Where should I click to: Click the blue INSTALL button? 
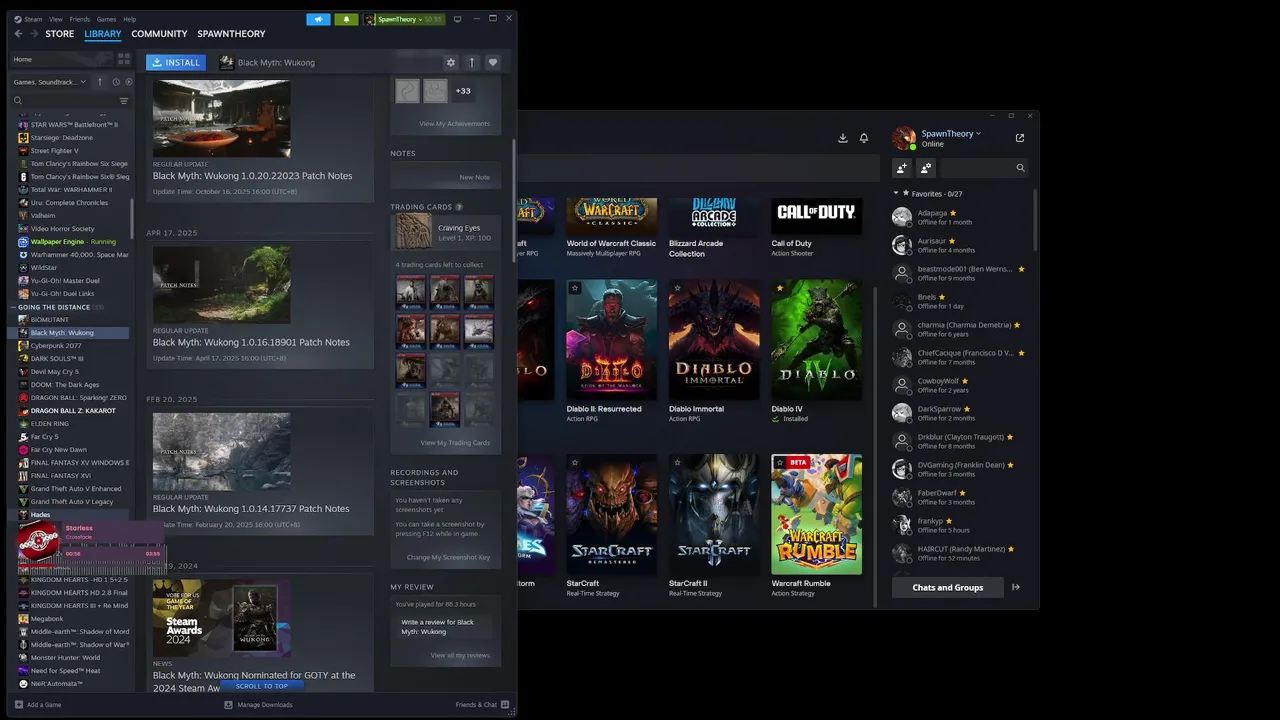pos(176,62)
